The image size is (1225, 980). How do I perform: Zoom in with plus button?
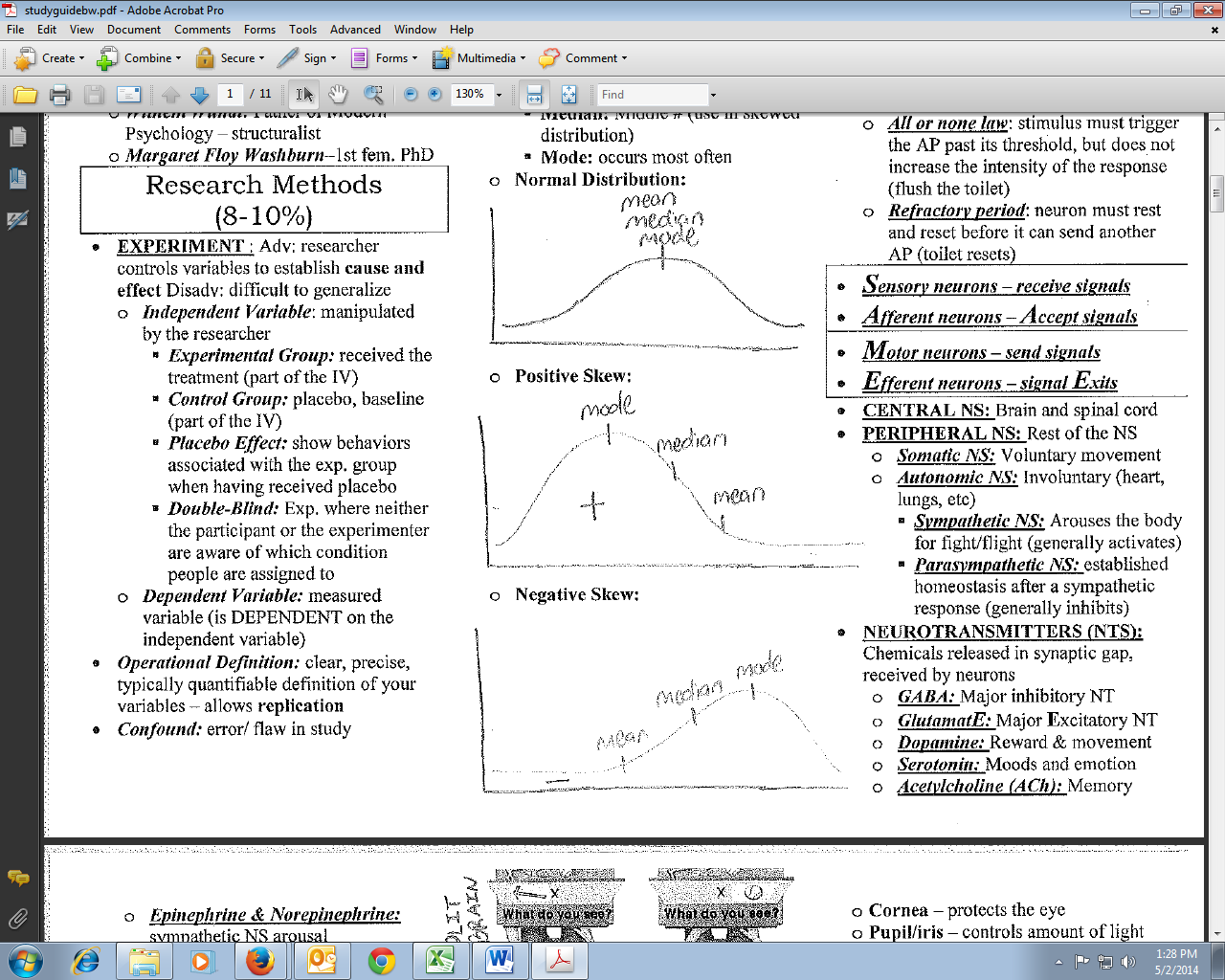[x=434, y=94]
